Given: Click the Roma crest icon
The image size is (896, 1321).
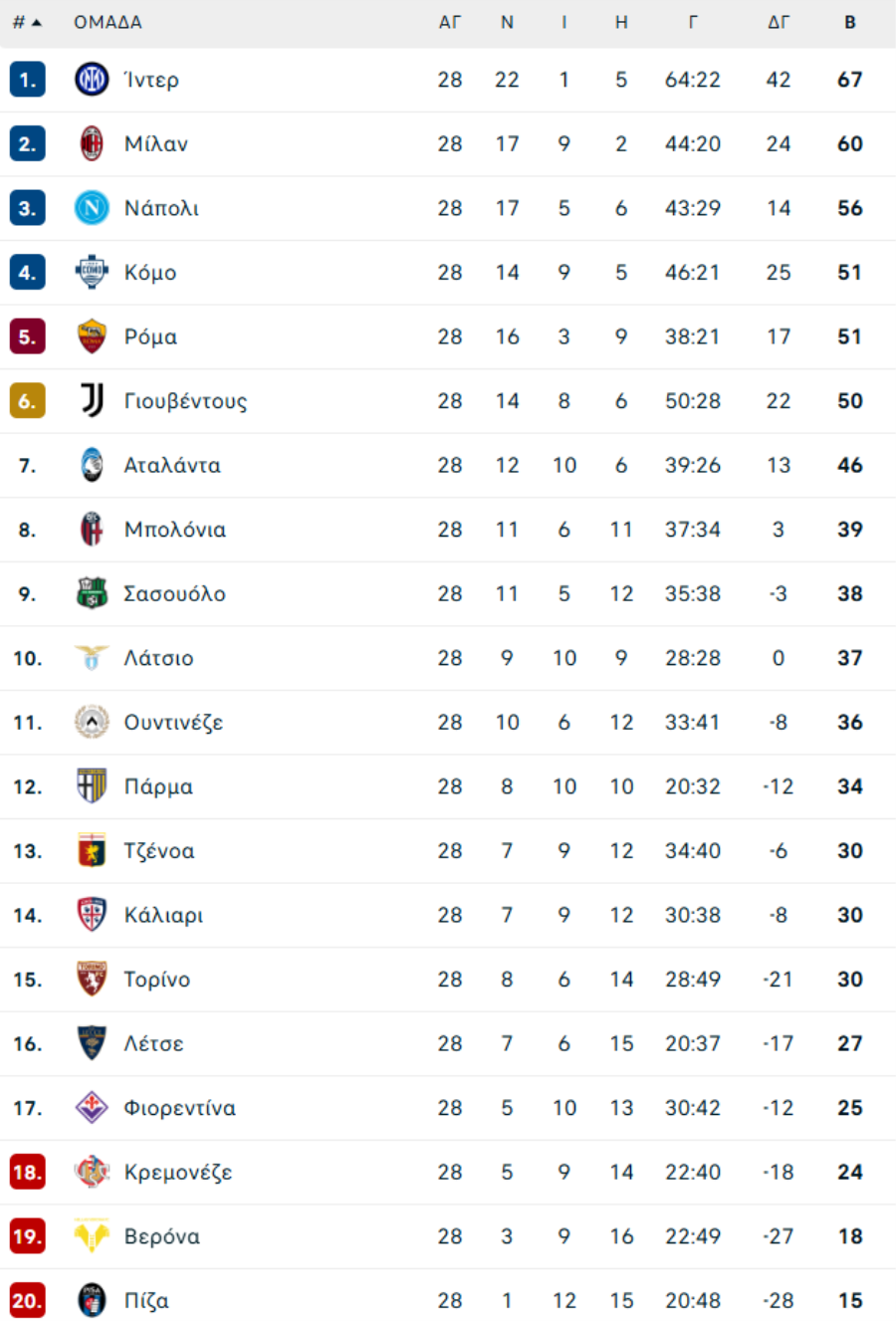Looking at the screenshot, I should coord(92,336).
